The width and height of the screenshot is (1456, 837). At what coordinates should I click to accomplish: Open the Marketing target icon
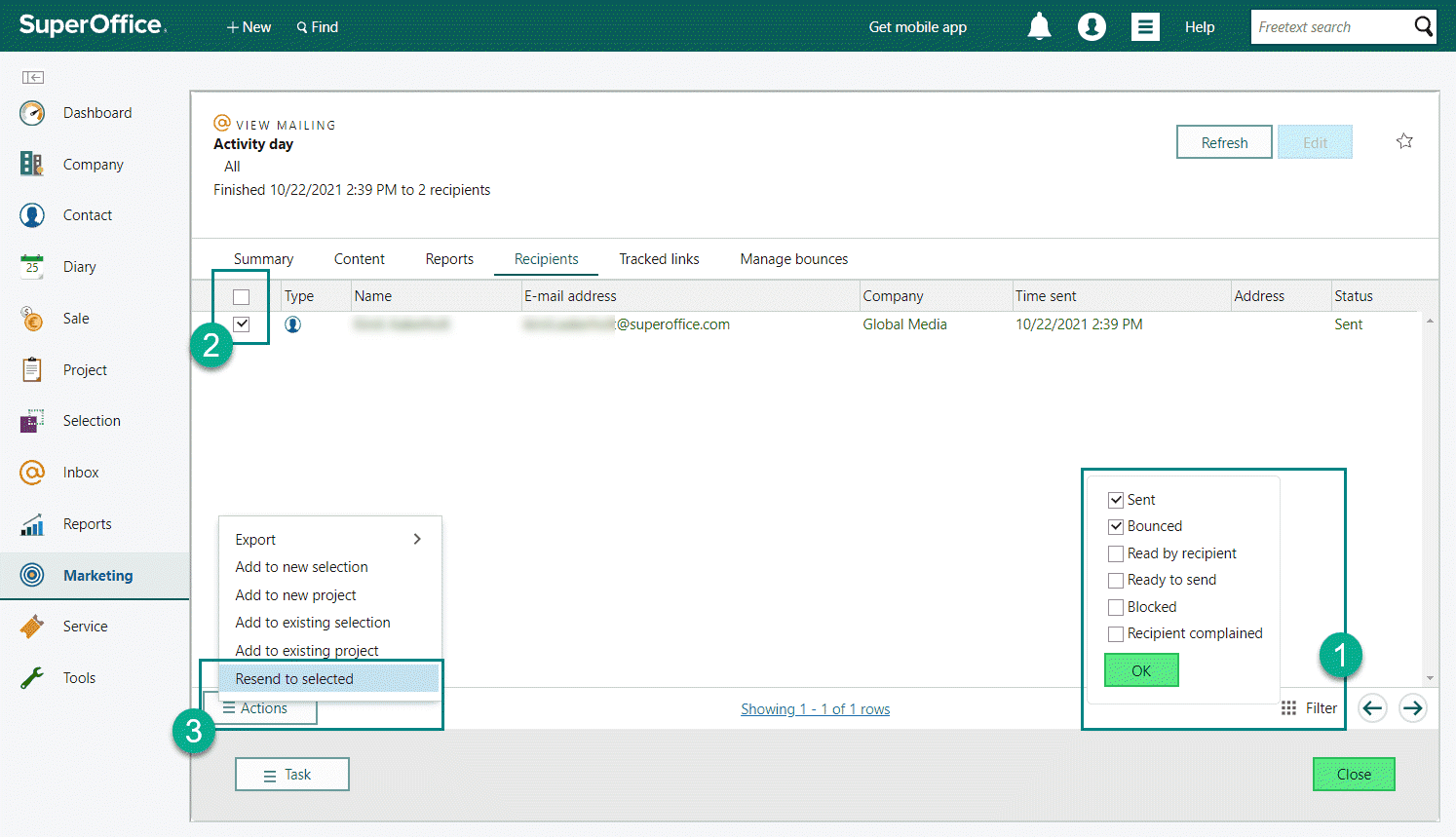click(32, 575)
